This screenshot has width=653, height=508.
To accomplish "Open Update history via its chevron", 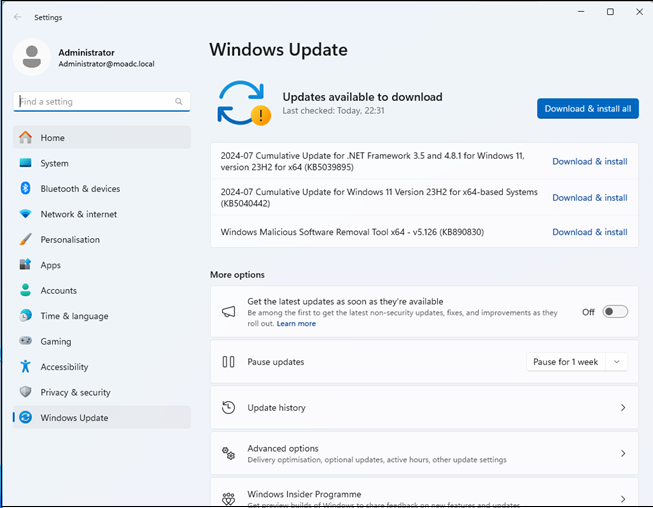I will 623,407.
